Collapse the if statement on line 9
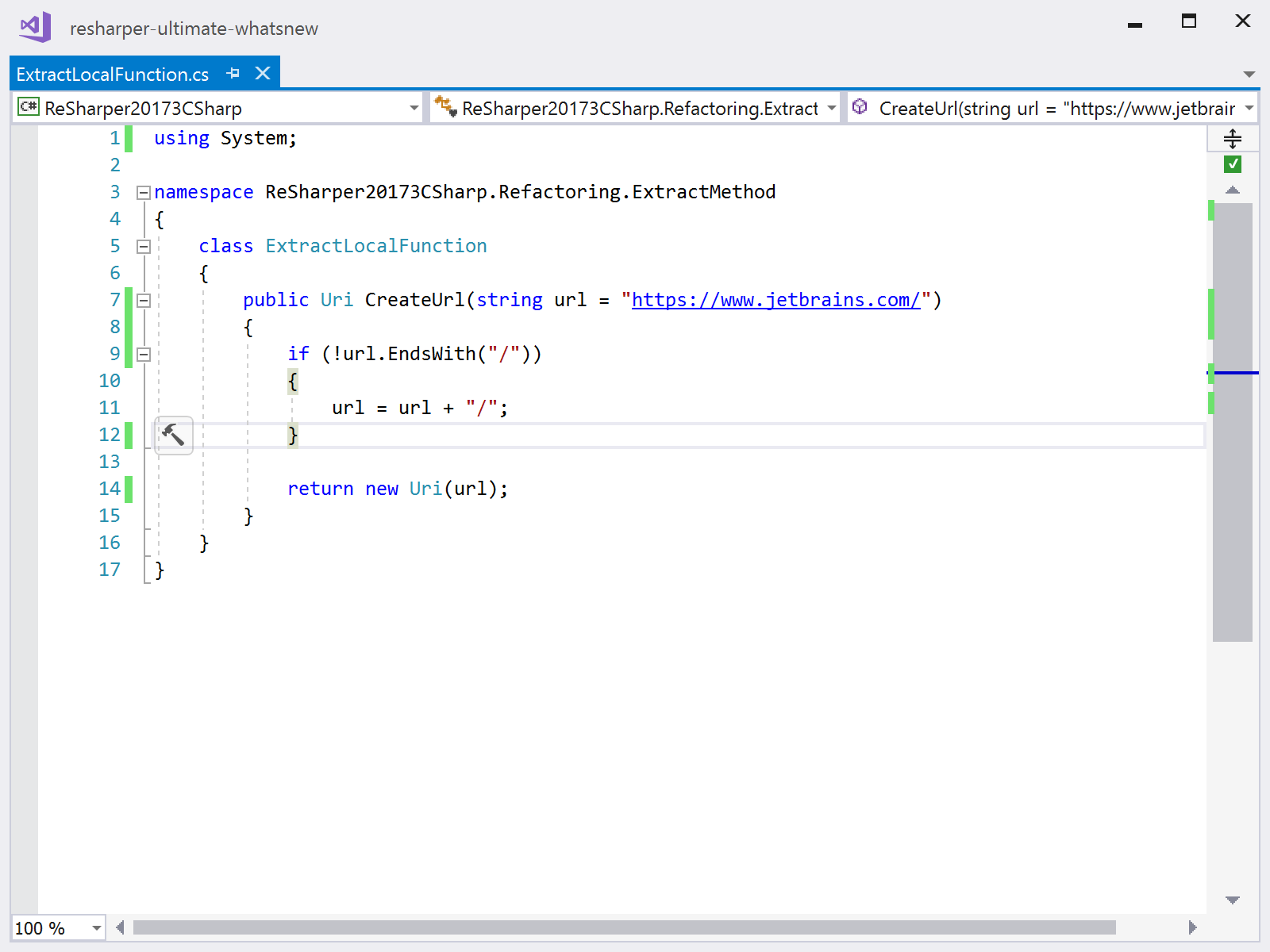The height and width of the screenshot is (952, 1270). 143,354
